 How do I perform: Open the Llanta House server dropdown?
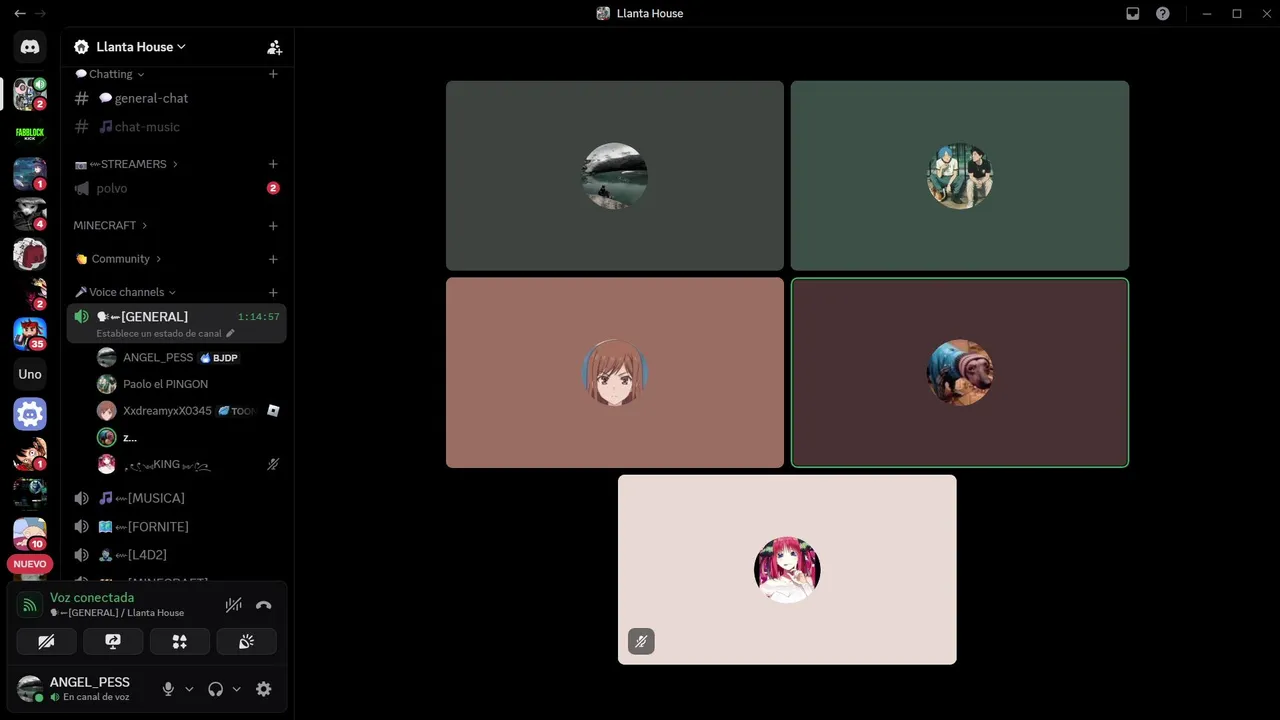(x=139, y=47)
